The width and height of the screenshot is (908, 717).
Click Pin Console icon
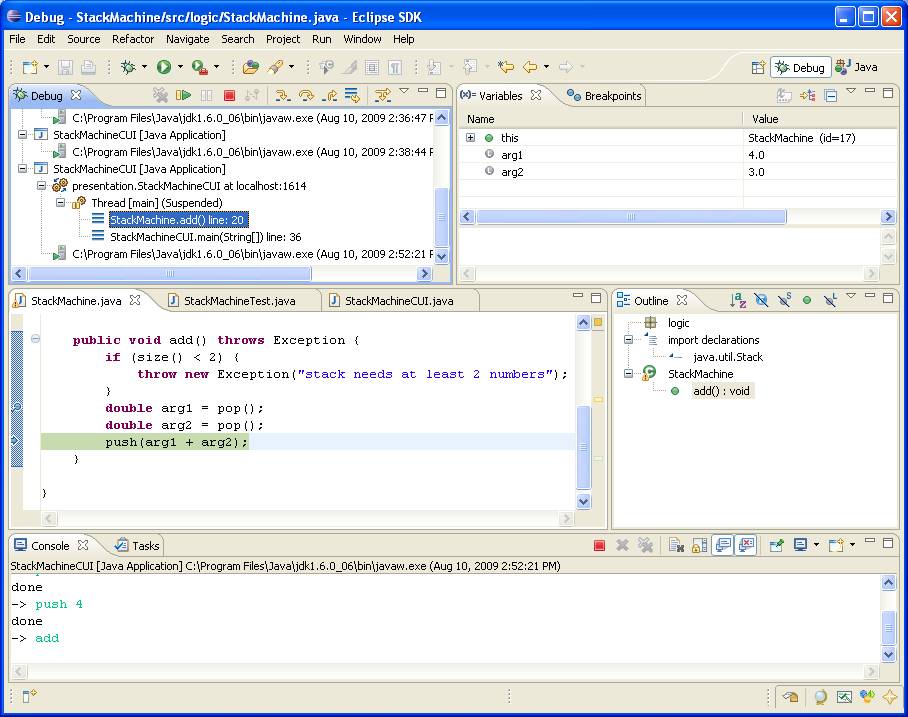point(776,545)
